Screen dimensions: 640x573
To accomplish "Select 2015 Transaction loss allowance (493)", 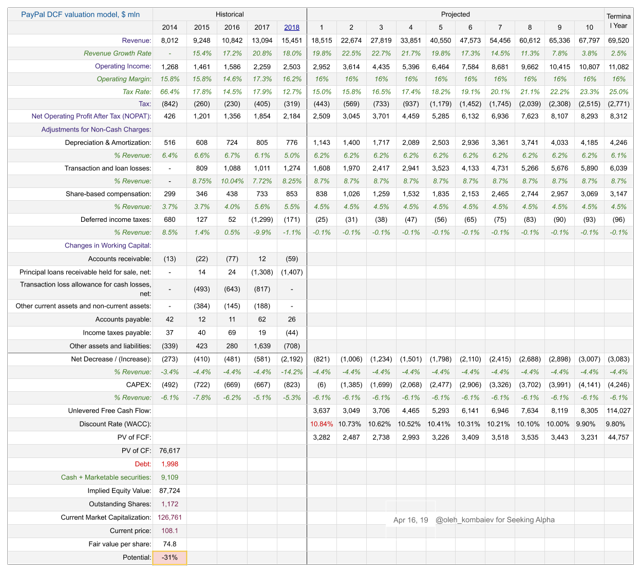I will (x=201, y=289).
